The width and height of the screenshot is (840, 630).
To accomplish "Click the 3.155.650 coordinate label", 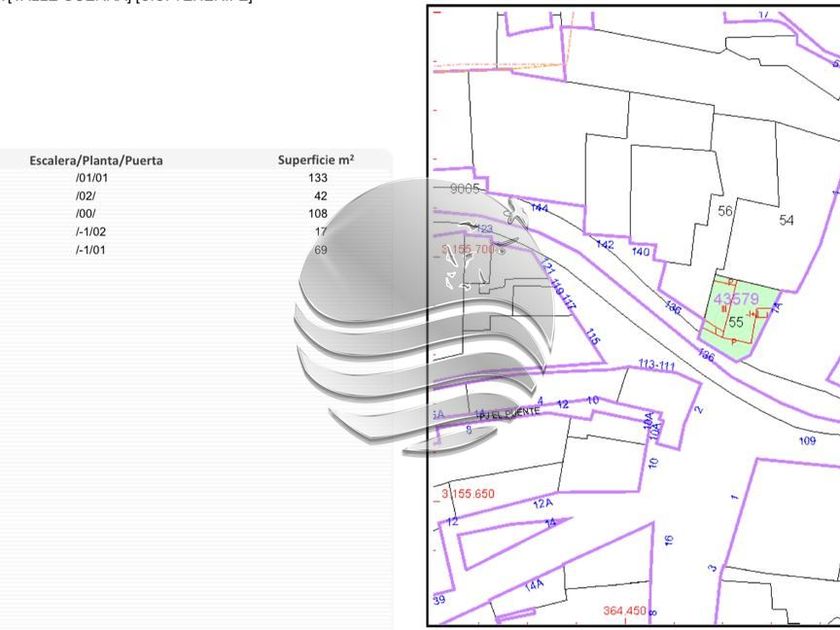I will pos(468,493).
